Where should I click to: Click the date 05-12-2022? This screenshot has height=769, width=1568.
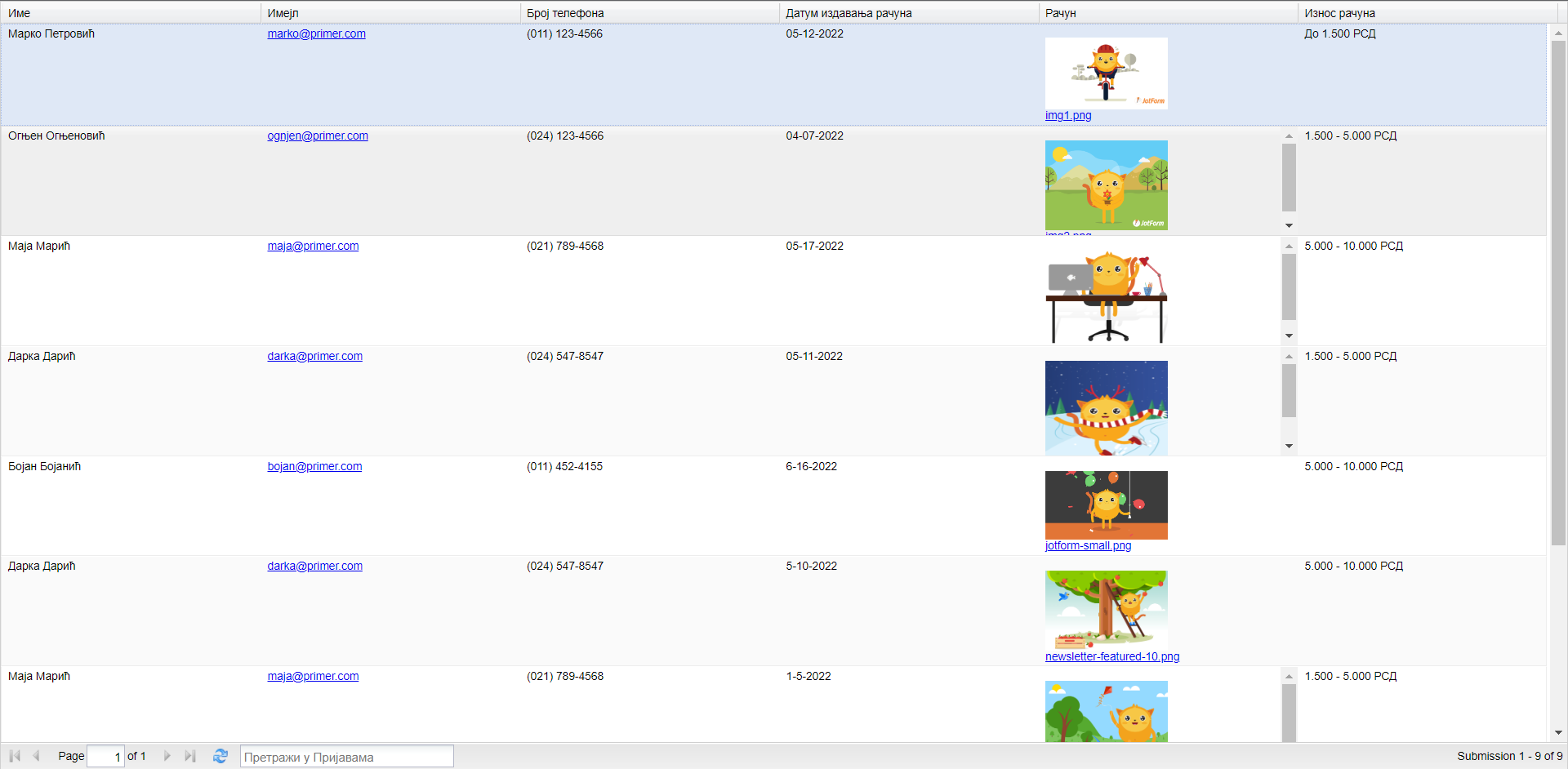tap(814, 33)
